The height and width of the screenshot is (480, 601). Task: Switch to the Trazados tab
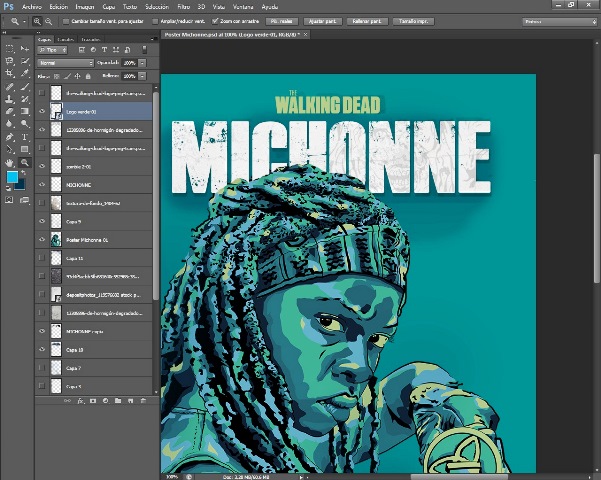[91, 39]
